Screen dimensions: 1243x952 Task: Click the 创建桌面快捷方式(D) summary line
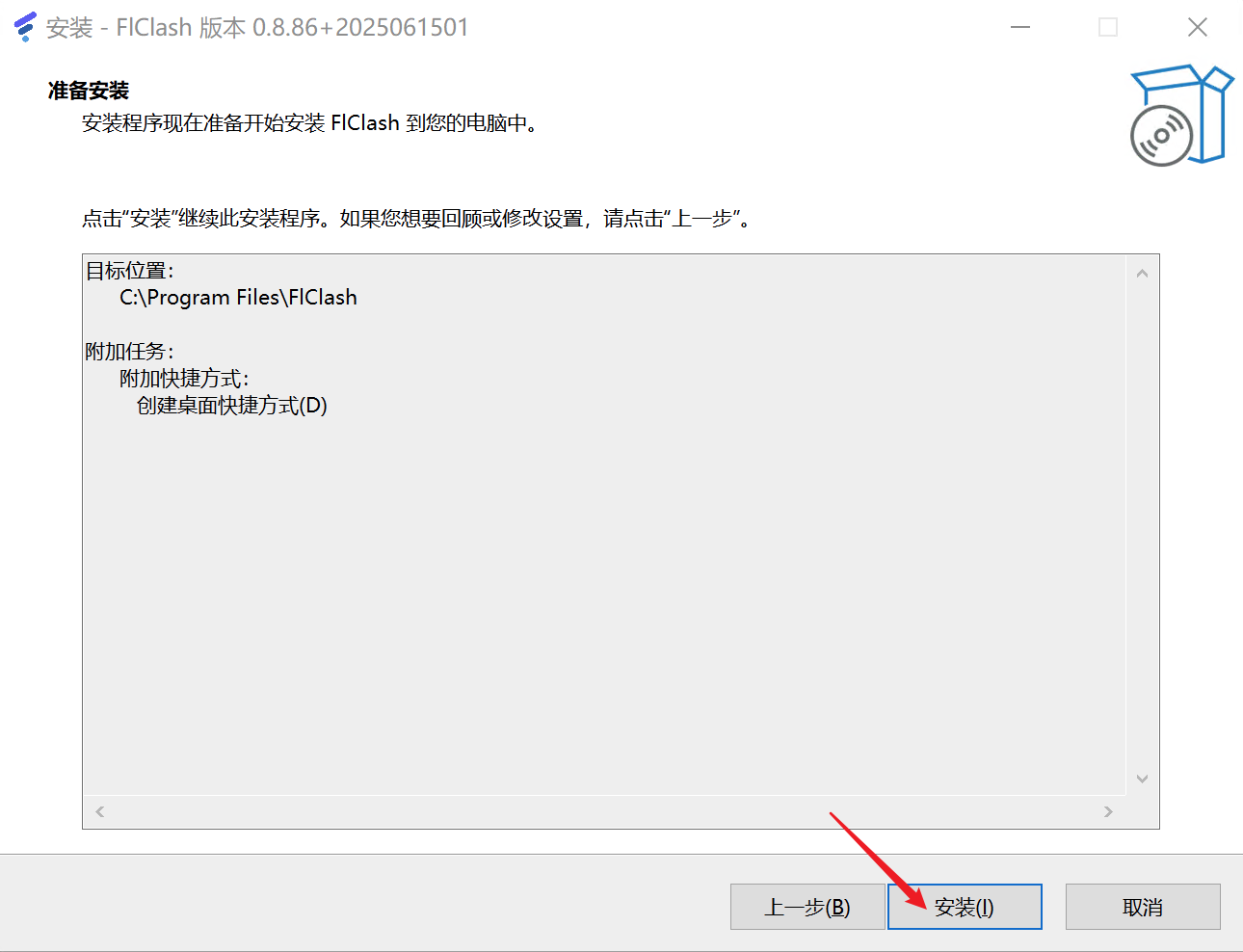232,406
